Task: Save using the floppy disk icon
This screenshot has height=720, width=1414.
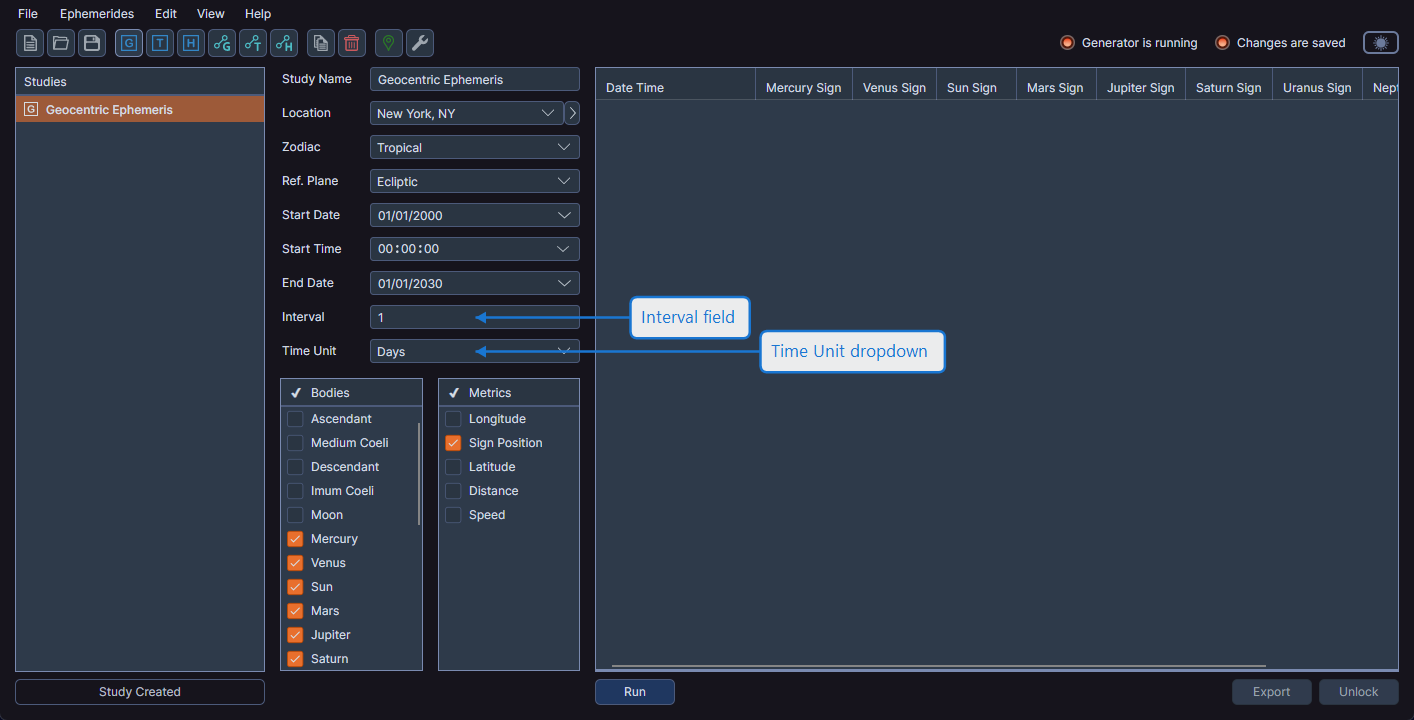Action: (92, 43)
